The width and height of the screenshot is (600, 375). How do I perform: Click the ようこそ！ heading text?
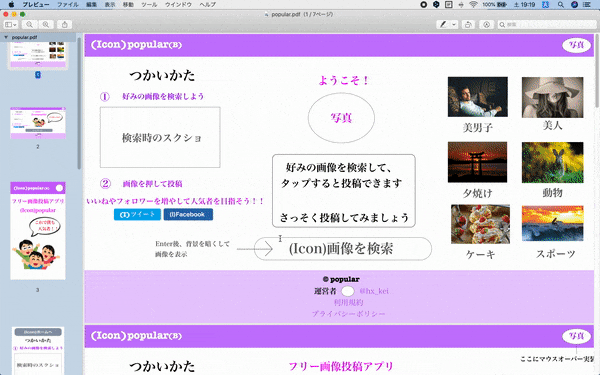click(344, 80)
